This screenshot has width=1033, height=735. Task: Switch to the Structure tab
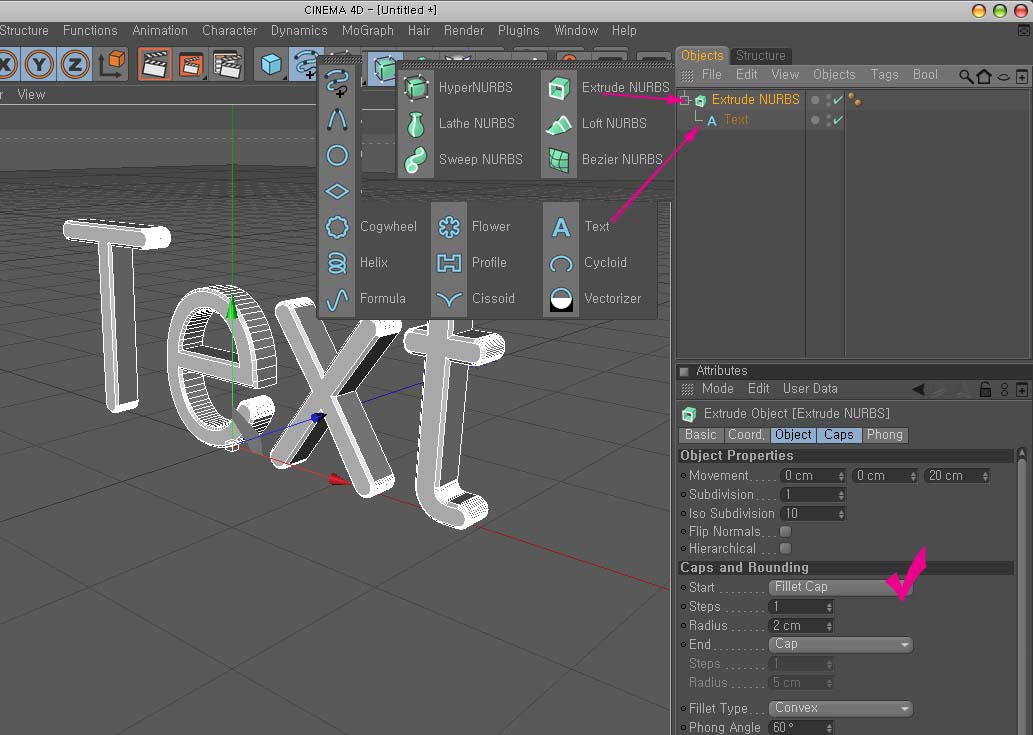tap(761, 55)
